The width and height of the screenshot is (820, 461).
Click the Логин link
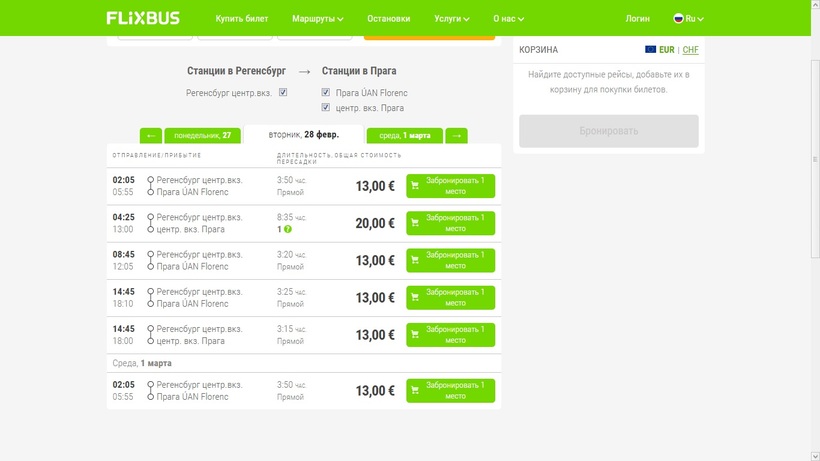637,18
